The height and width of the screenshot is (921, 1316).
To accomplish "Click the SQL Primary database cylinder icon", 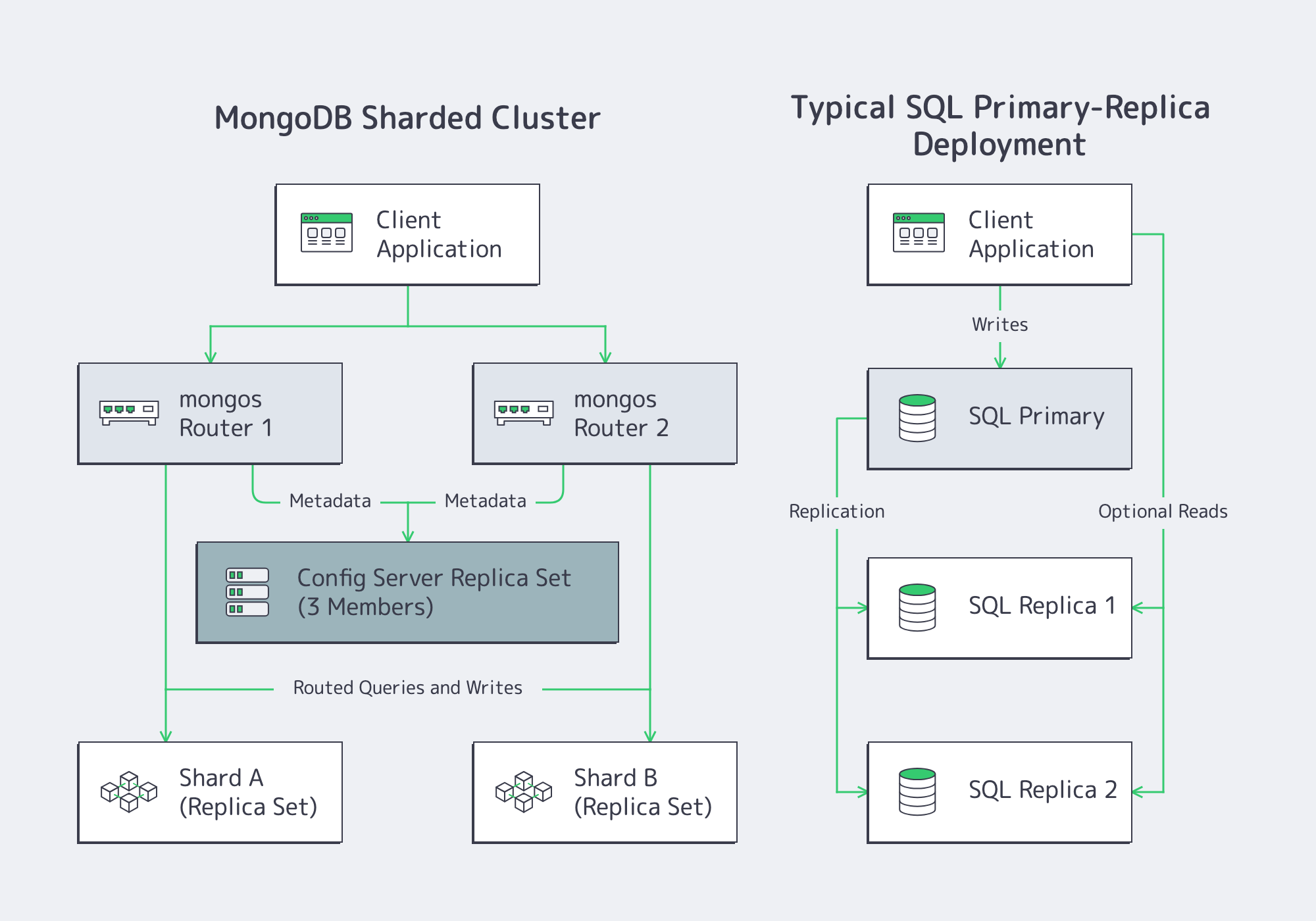I will [917, 418].
